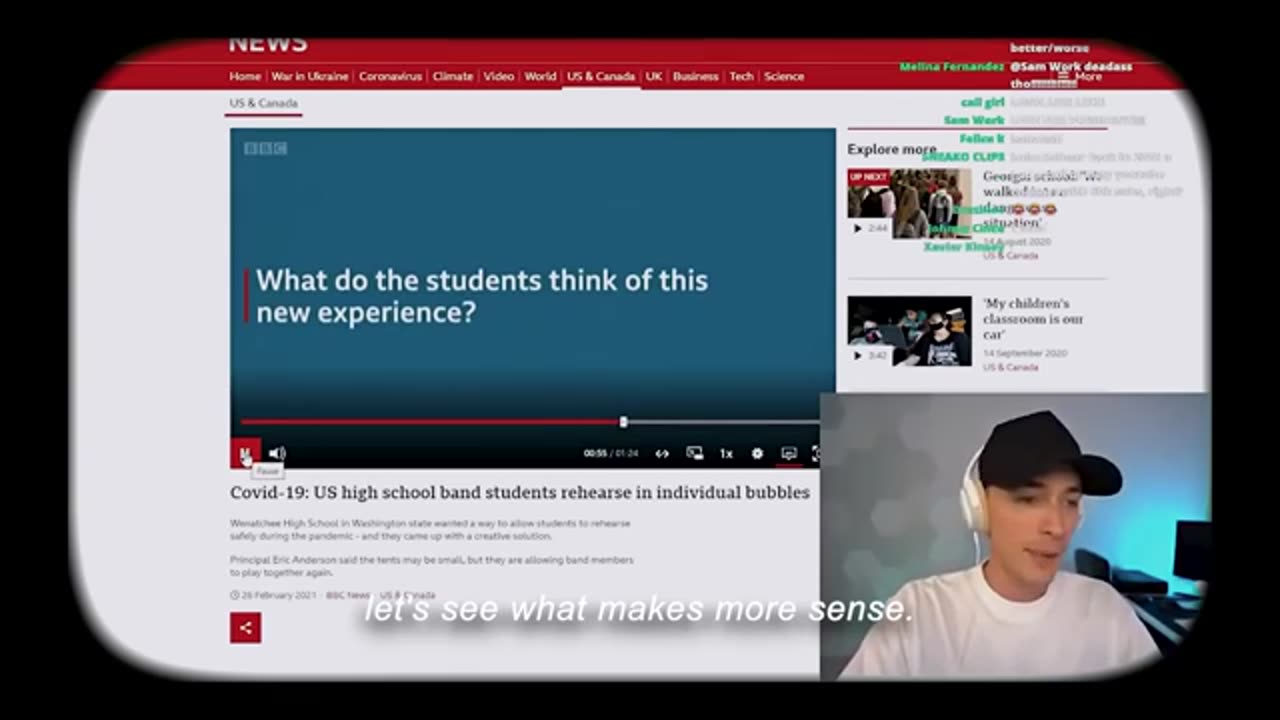The height and width of the screenshot is (720, 1280).
Task: Open Business section
Action: pyautogui.click(x=695, y=76)
